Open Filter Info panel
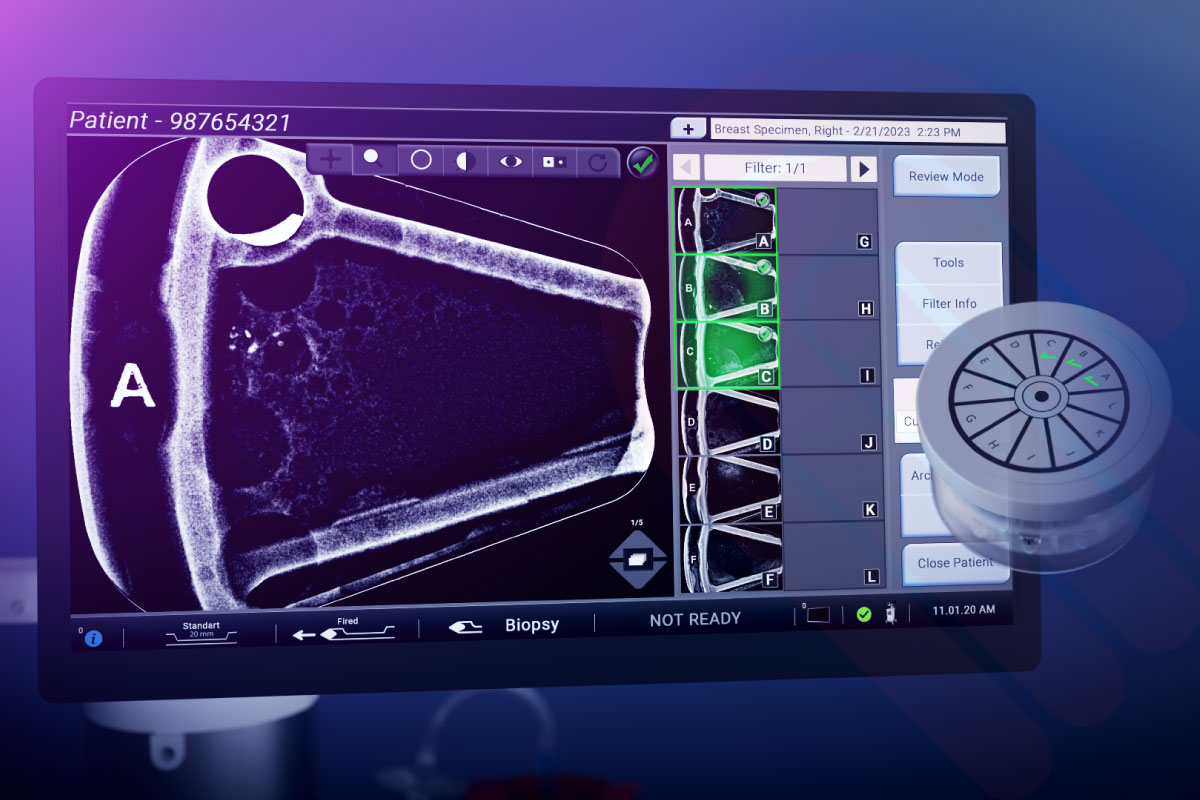The height and width of the screenshot is (800, 1200). pyautogui.click(x=948, y=304)
